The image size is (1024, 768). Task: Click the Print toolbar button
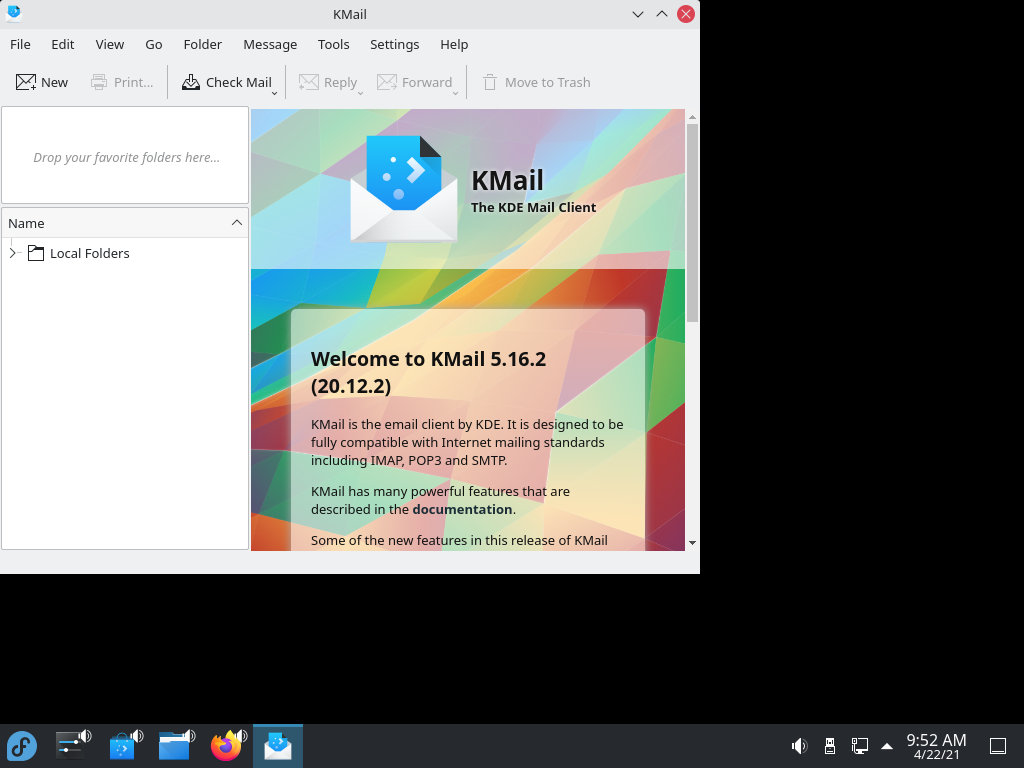(122, 82)
